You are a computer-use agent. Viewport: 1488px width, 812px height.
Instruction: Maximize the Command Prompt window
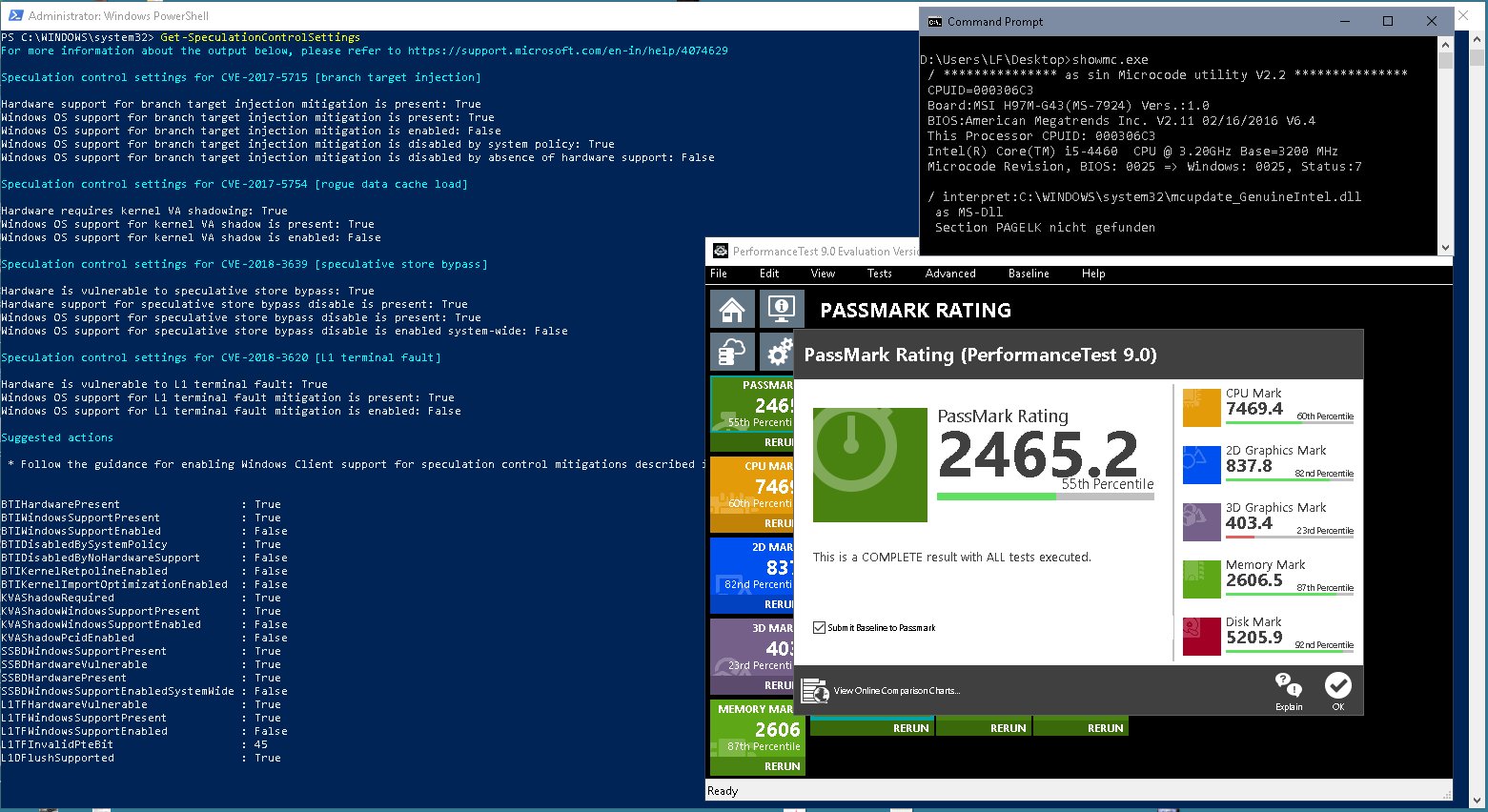click(x=1388, y=21)
